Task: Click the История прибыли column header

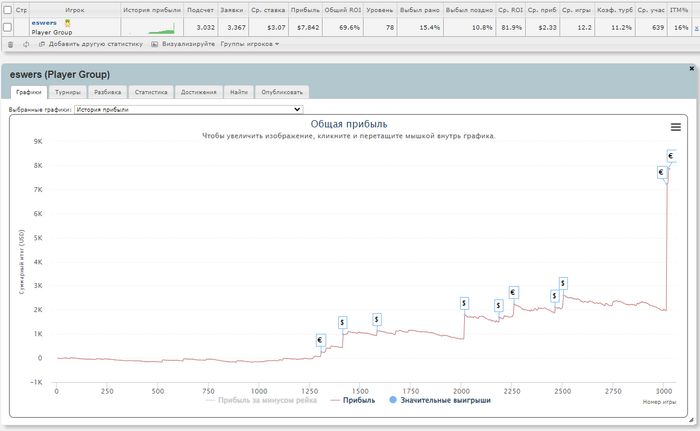Action: 152,10
